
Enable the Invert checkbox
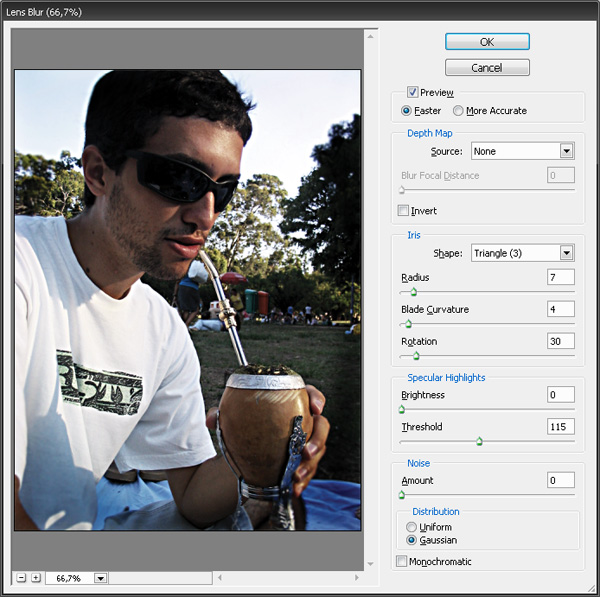403,210
